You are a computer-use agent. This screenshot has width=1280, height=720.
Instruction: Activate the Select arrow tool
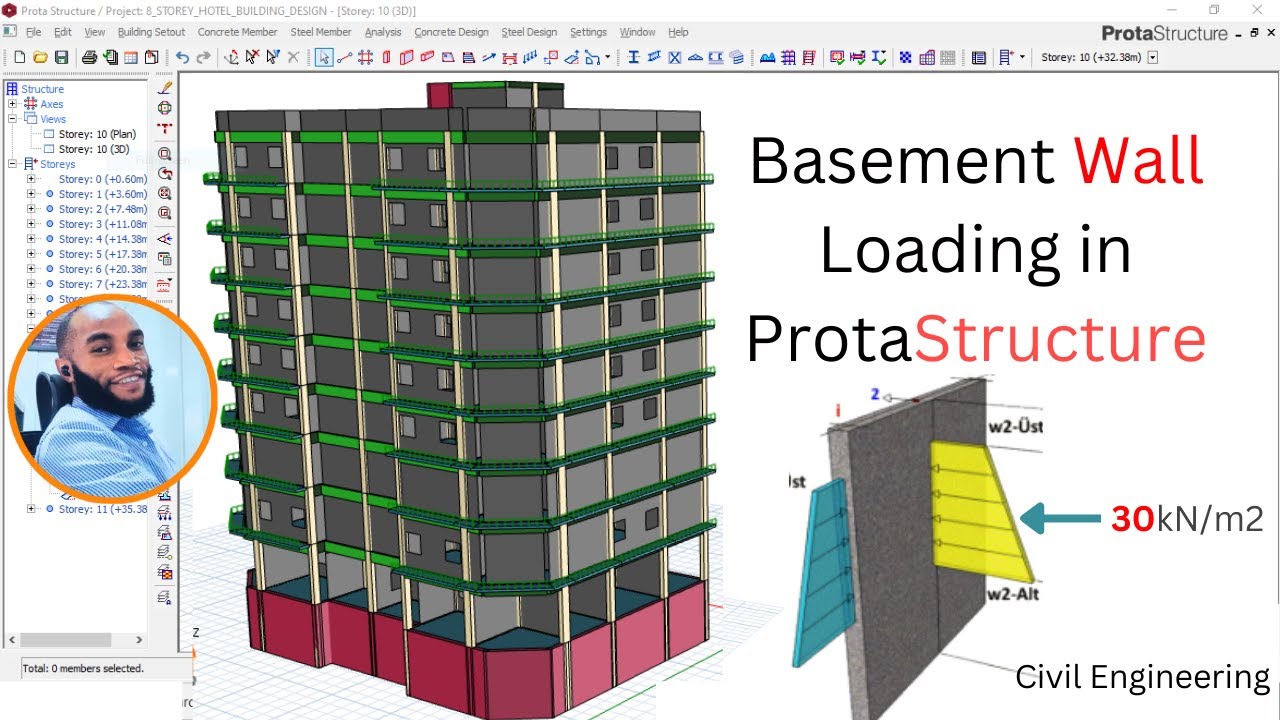tap(324, 58)
